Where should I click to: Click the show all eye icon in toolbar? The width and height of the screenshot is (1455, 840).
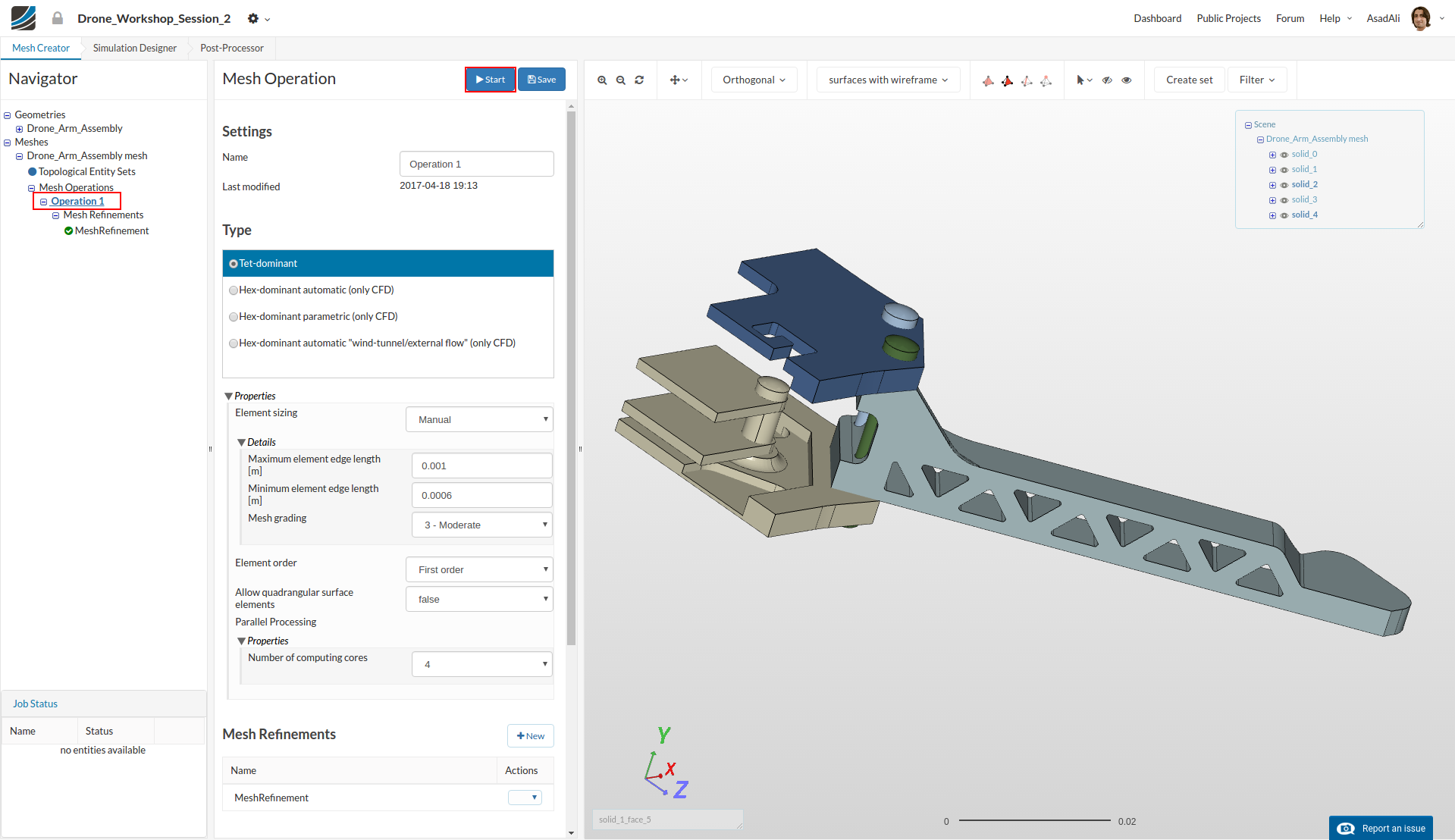[x=1127, y=80]
